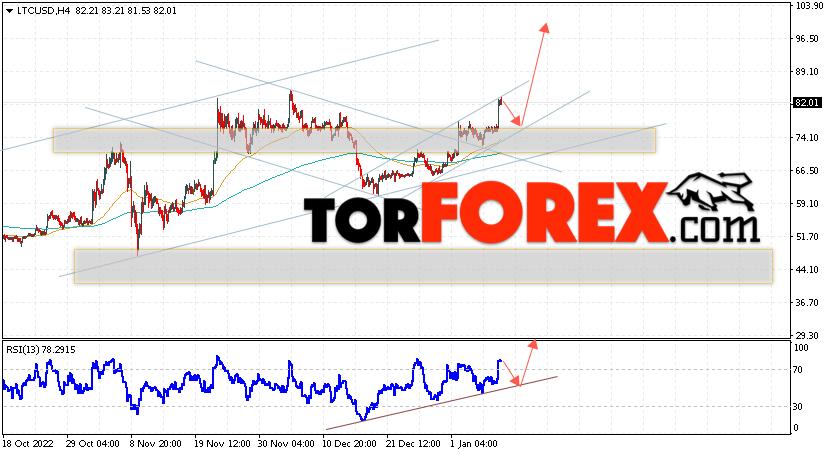Select the 59.10 price axis label

click(x=807, y=204)
